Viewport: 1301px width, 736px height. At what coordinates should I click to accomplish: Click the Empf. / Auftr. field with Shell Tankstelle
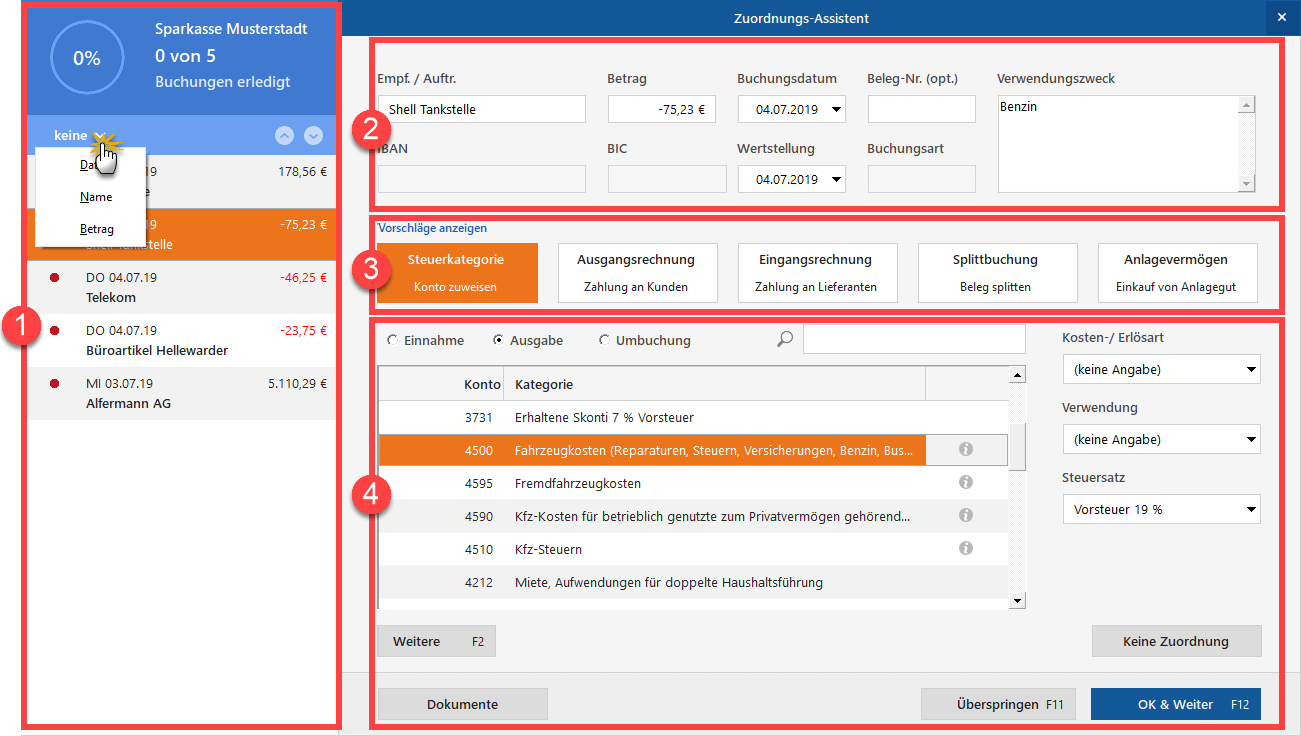click(481, 109)
